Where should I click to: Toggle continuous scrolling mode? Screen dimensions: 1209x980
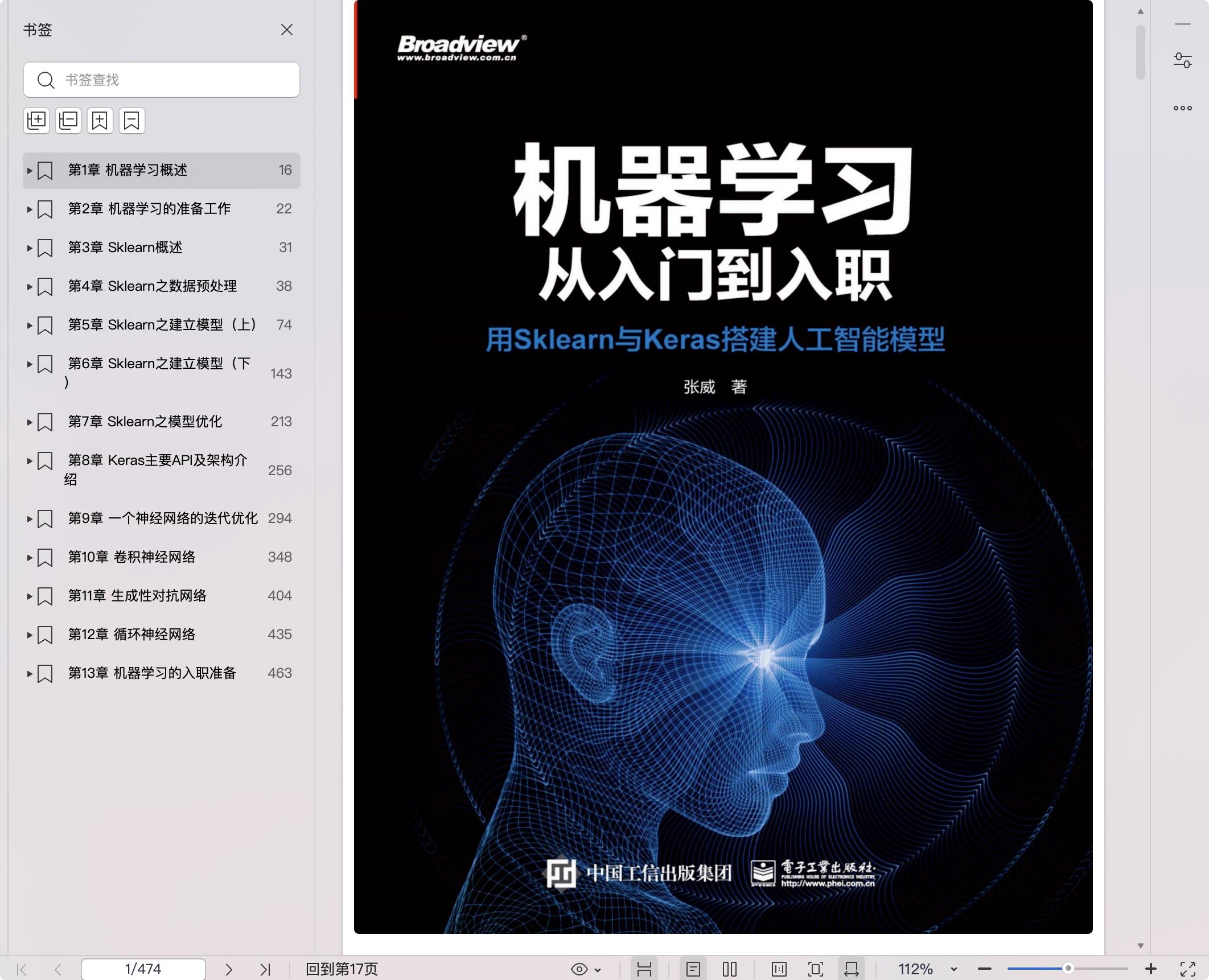coord(644,969)
